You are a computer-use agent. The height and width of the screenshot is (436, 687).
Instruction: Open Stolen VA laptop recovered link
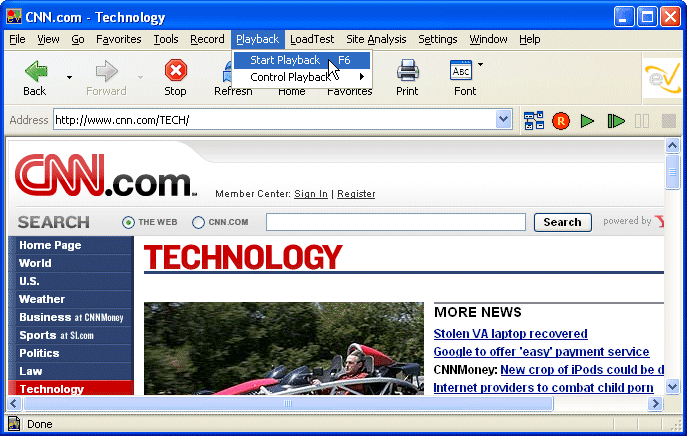click(x=510, y=334)
